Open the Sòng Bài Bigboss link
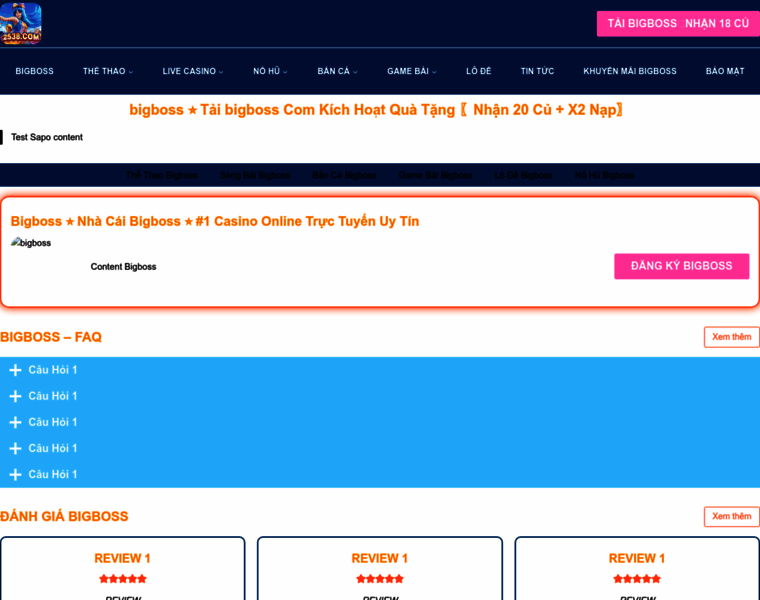Viewport: 760px width, 600px height. click(x=255, y=175)
